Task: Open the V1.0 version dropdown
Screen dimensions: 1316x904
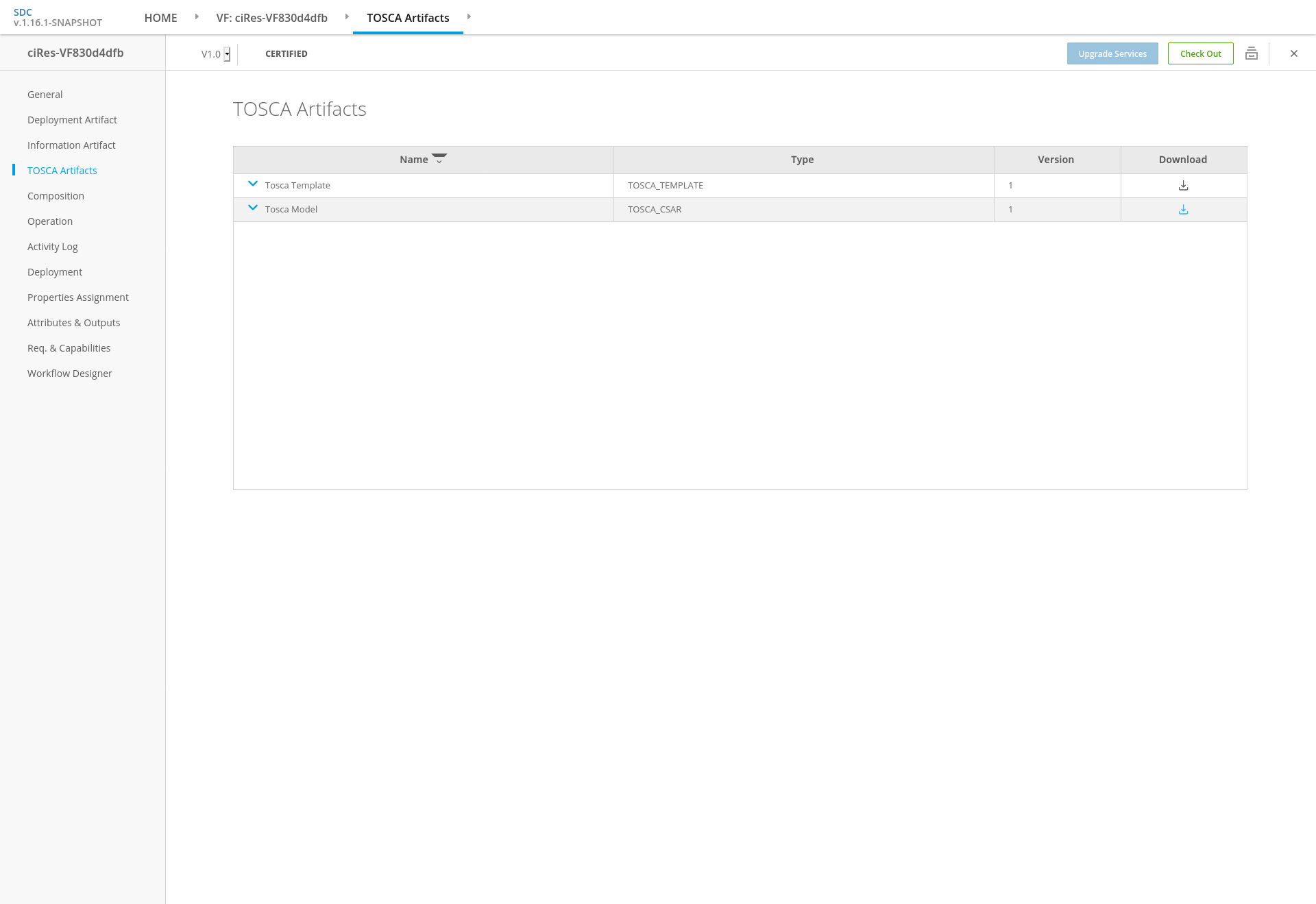Action: coord(227,54)
